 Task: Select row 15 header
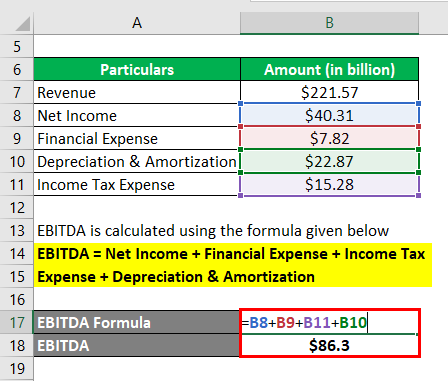17,276
